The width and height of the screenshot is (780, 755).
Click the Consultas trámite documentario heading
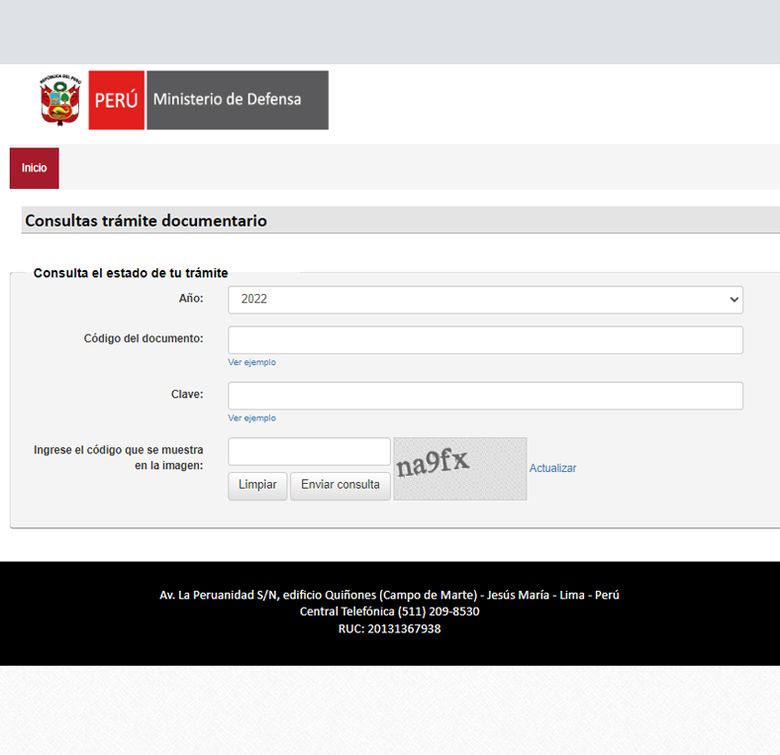click(146, 221)
